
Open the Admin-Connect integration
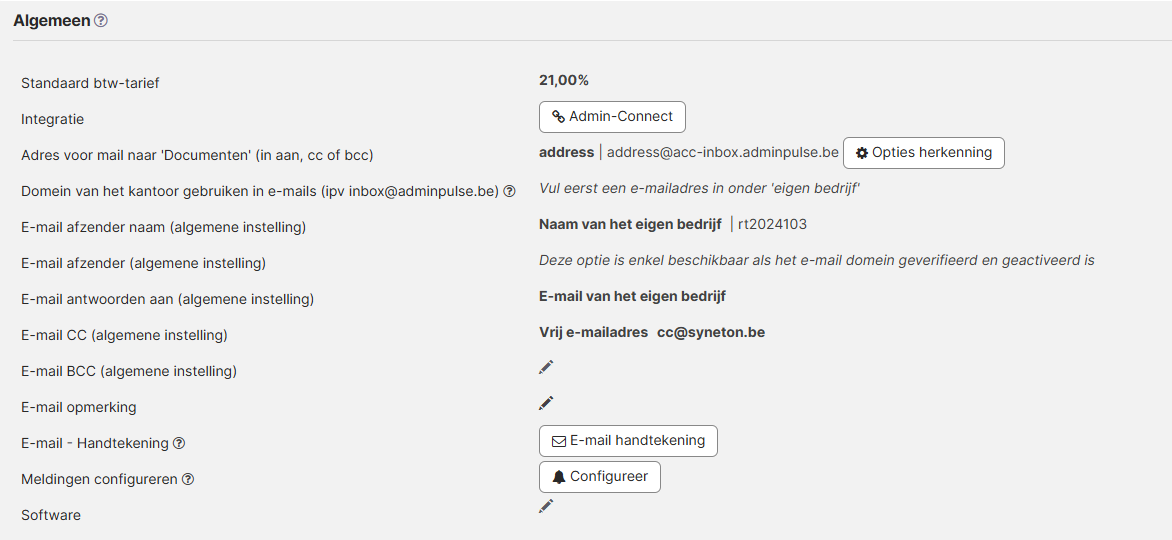612,117
